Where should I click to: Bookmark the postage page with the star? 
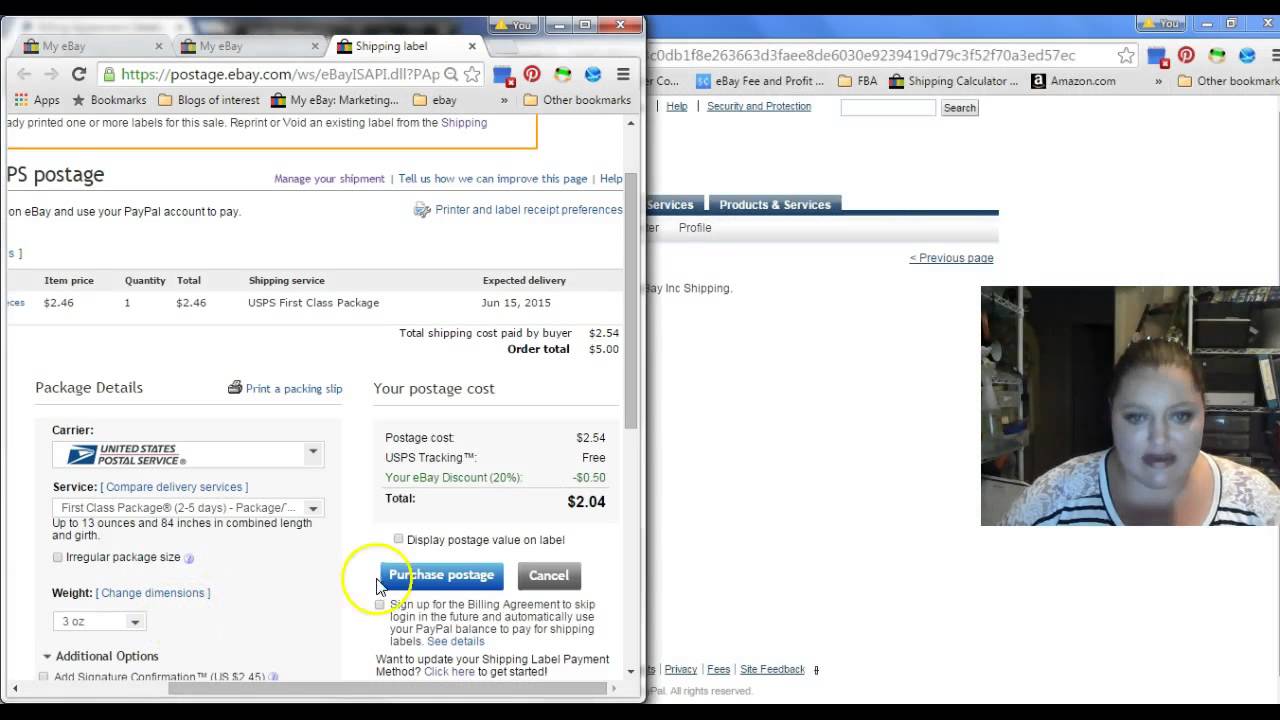pos(472,74)
